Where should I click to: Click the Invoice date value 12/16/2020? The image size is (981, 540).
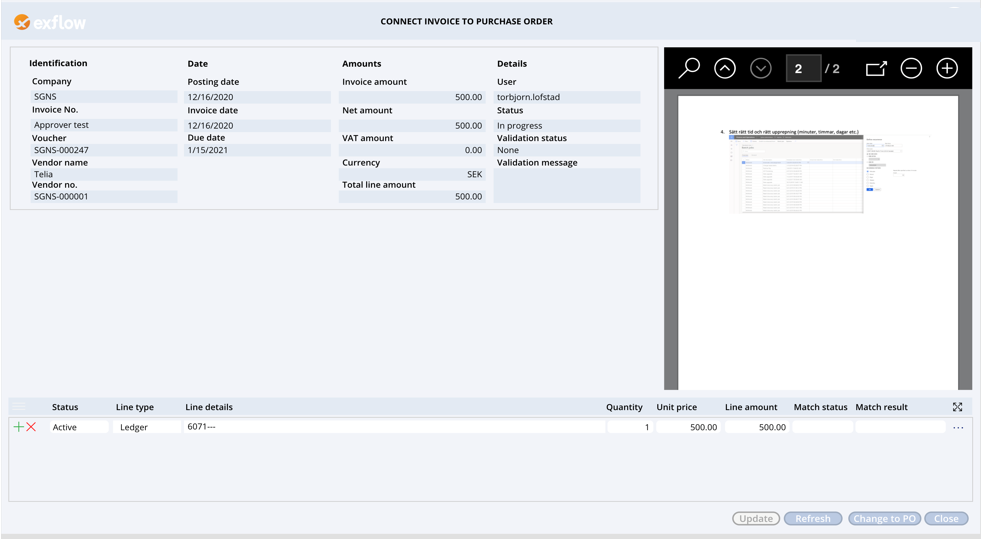tap(258, 126)
